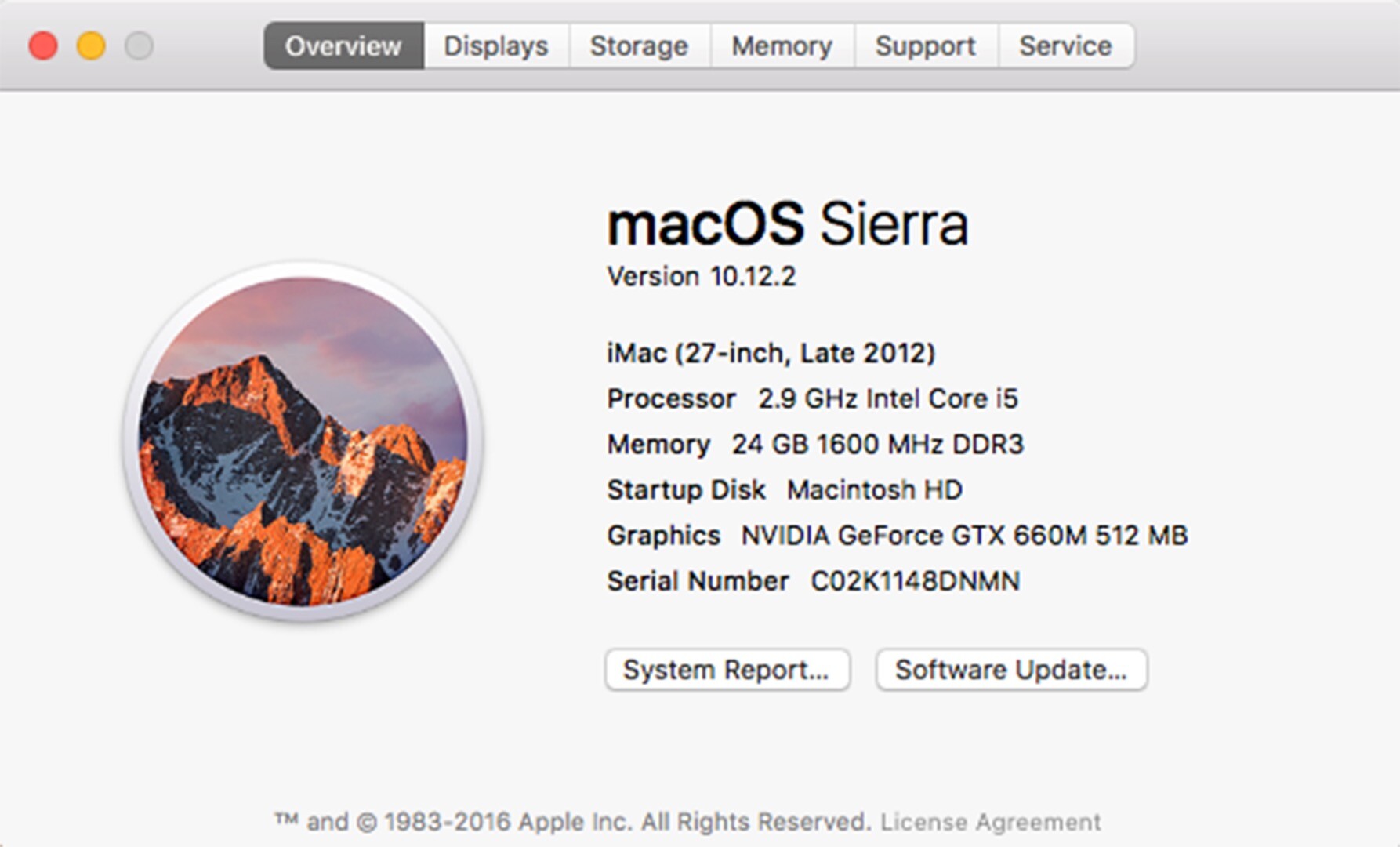This screenshot has height=847, width=1400.
Task: View the Support tab
Action: (924, 45)
